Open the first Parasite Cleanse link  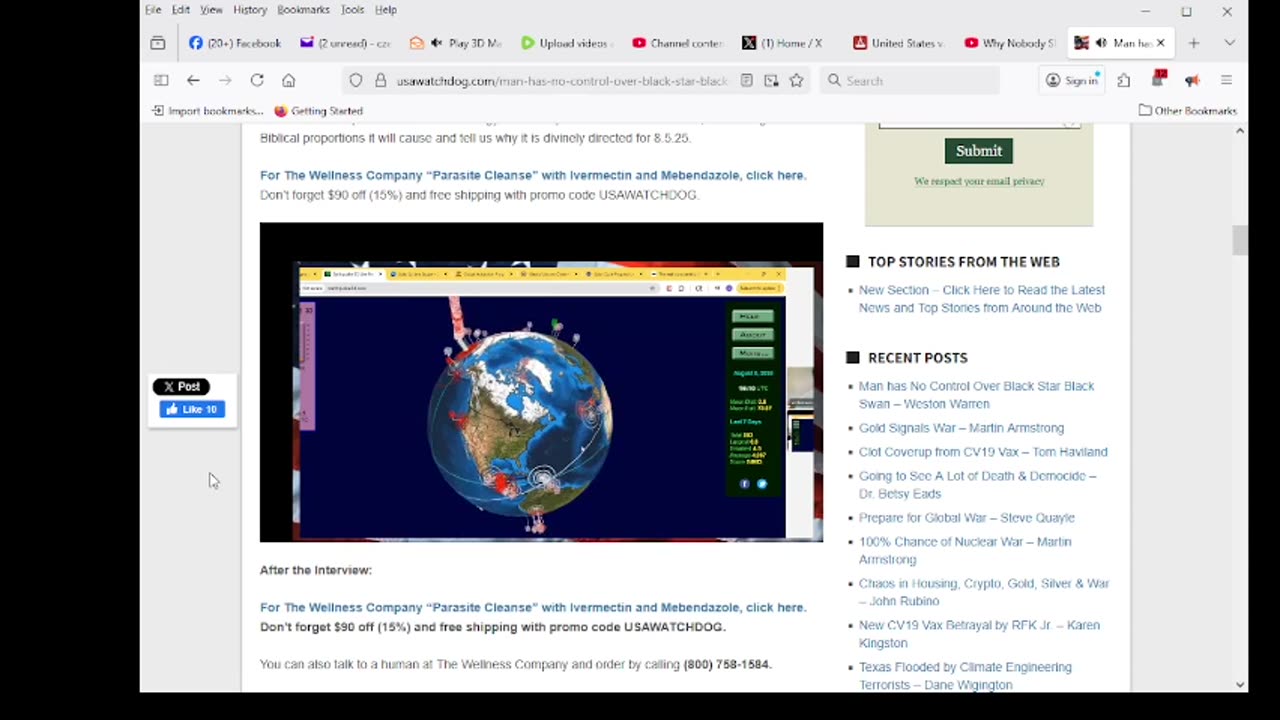(x=533, y=175)
